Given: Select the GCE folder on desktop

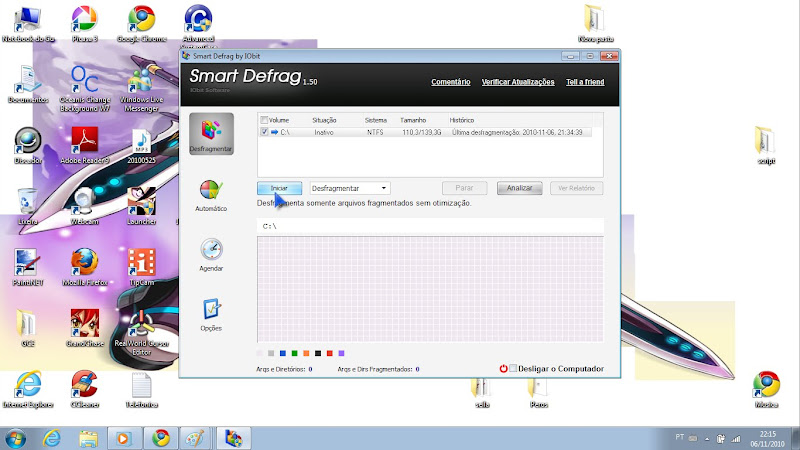Looking at the screenshot, I should (28, 328).
